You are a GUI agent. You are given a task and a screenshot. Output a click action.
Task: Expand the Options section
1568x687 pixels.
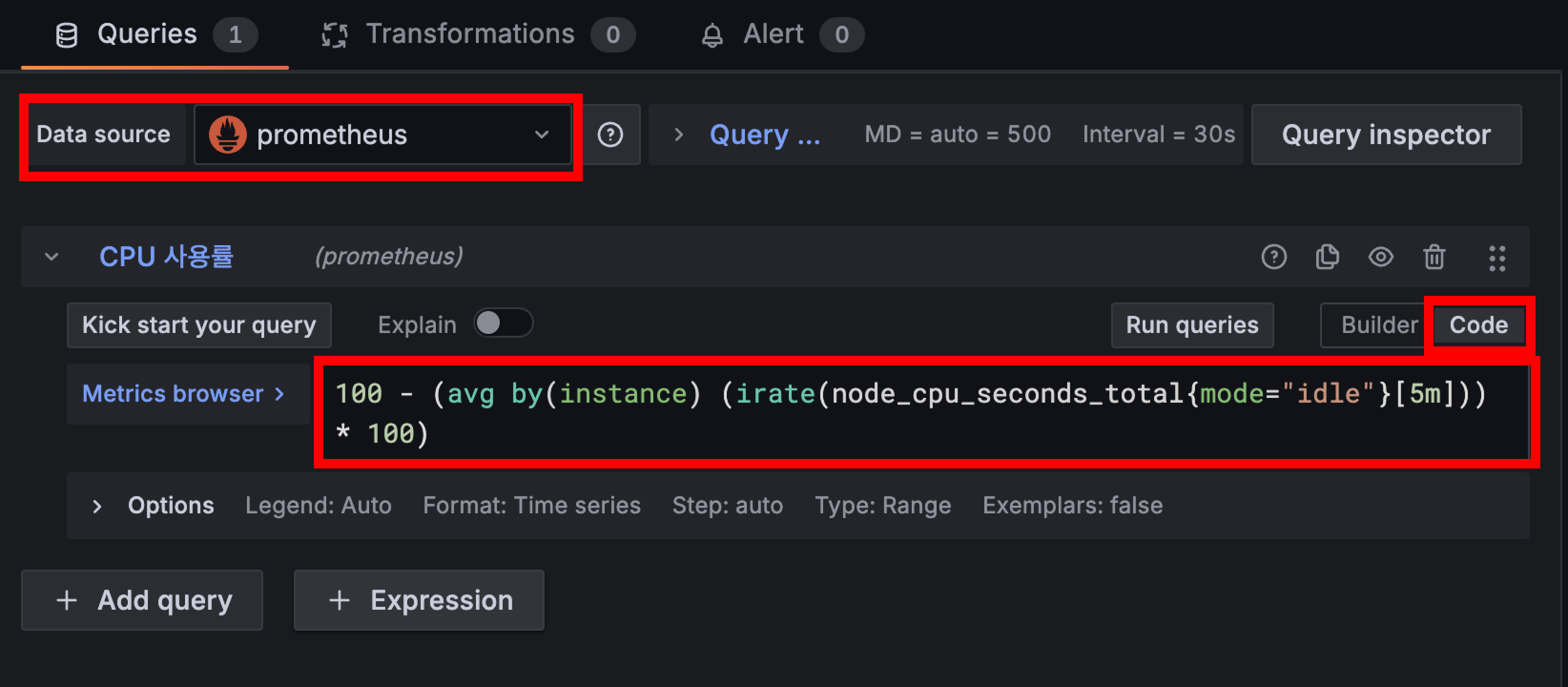coord(97,506)
